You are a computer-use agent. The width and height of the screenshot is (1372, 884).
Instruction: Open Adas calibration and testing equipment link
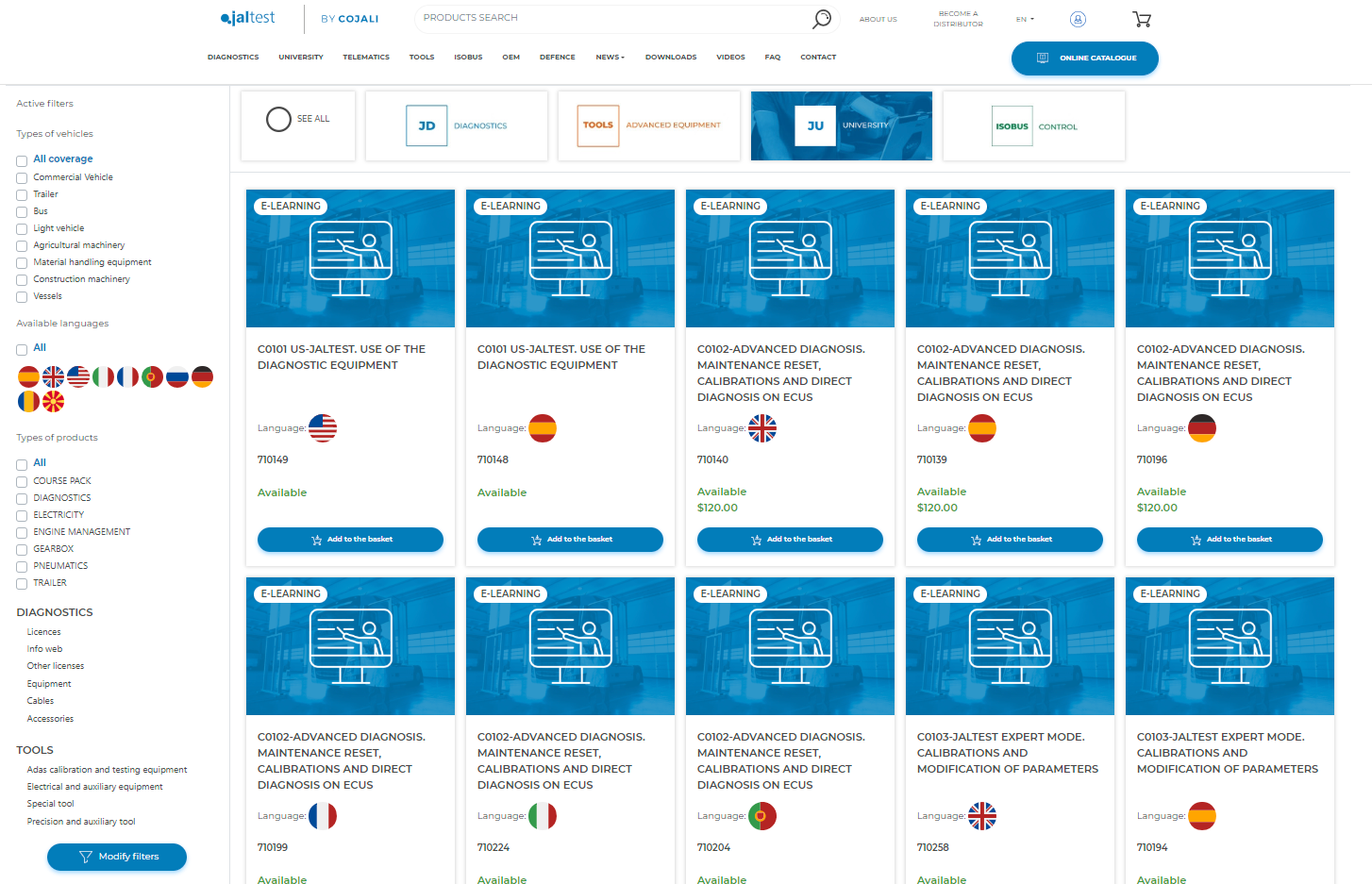point(107,770)
